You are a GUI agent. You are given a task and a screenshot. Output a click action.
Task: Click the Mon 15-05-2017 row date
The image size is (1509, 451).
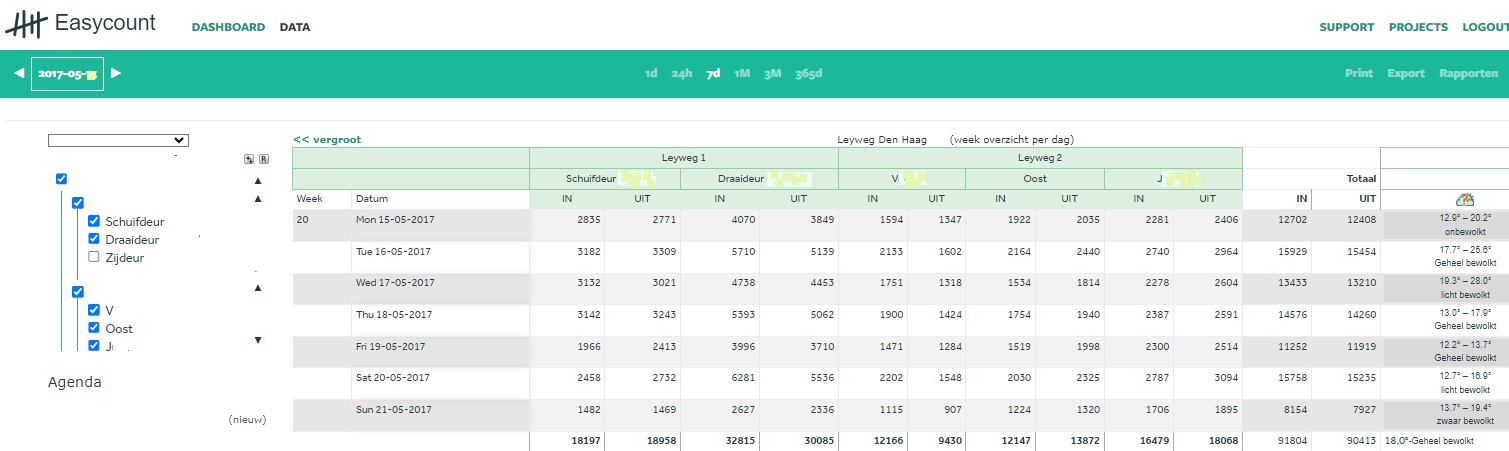[x=394, y=219]
